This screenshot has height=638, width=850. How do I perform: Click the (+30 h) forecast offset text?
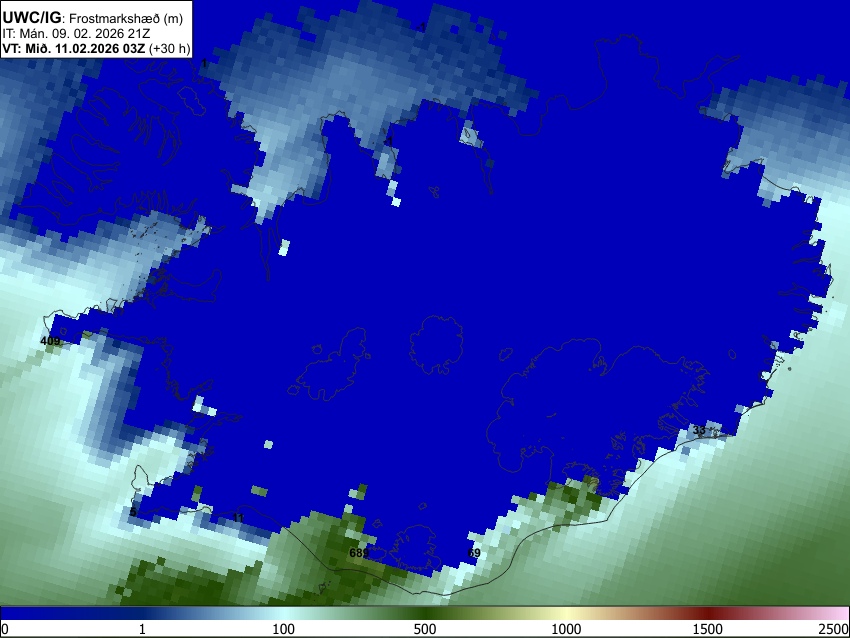click(x=170, y=48)
